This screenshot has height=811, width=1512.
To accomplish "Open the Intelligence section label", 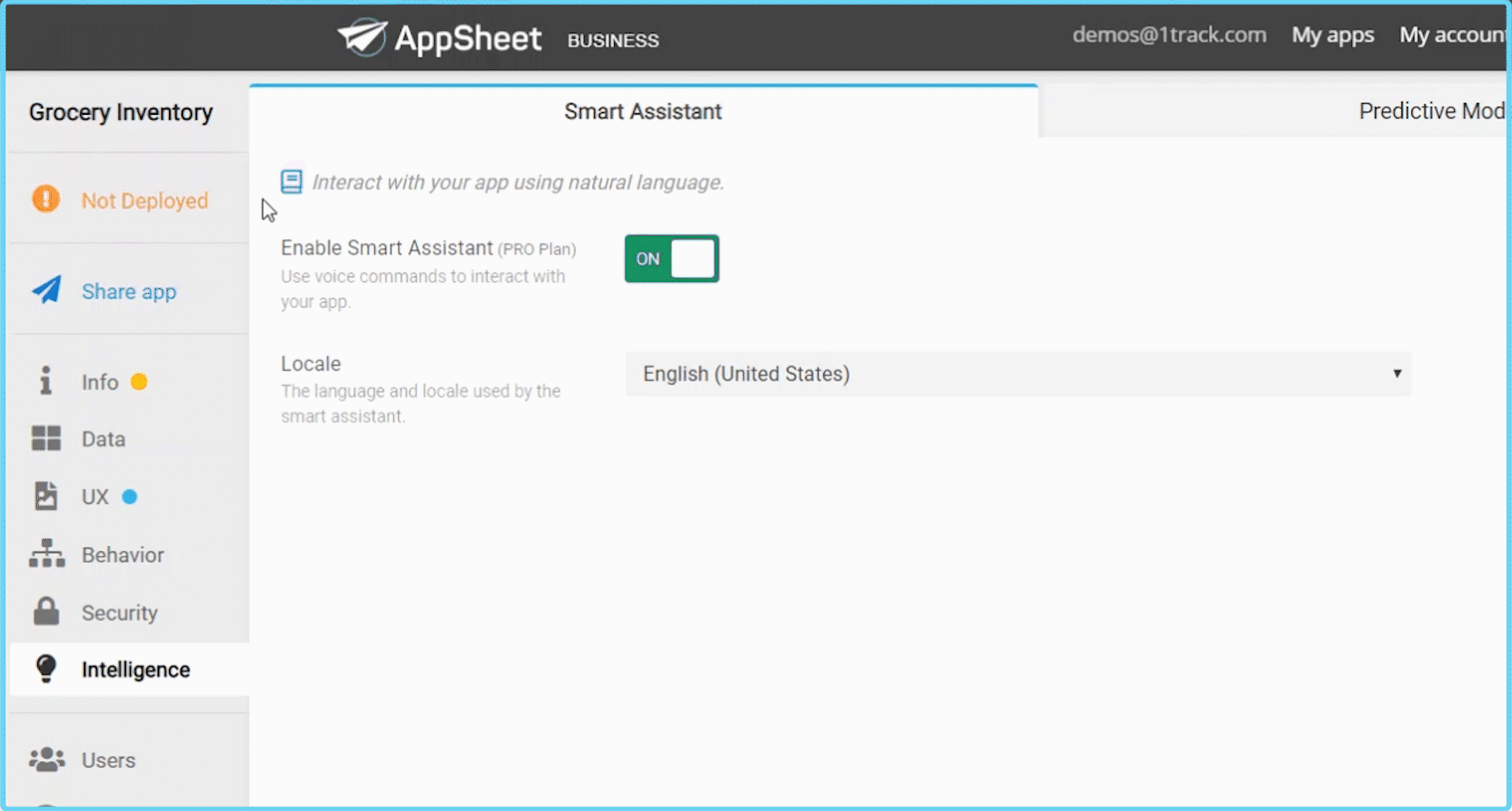I will pos(136,669).
